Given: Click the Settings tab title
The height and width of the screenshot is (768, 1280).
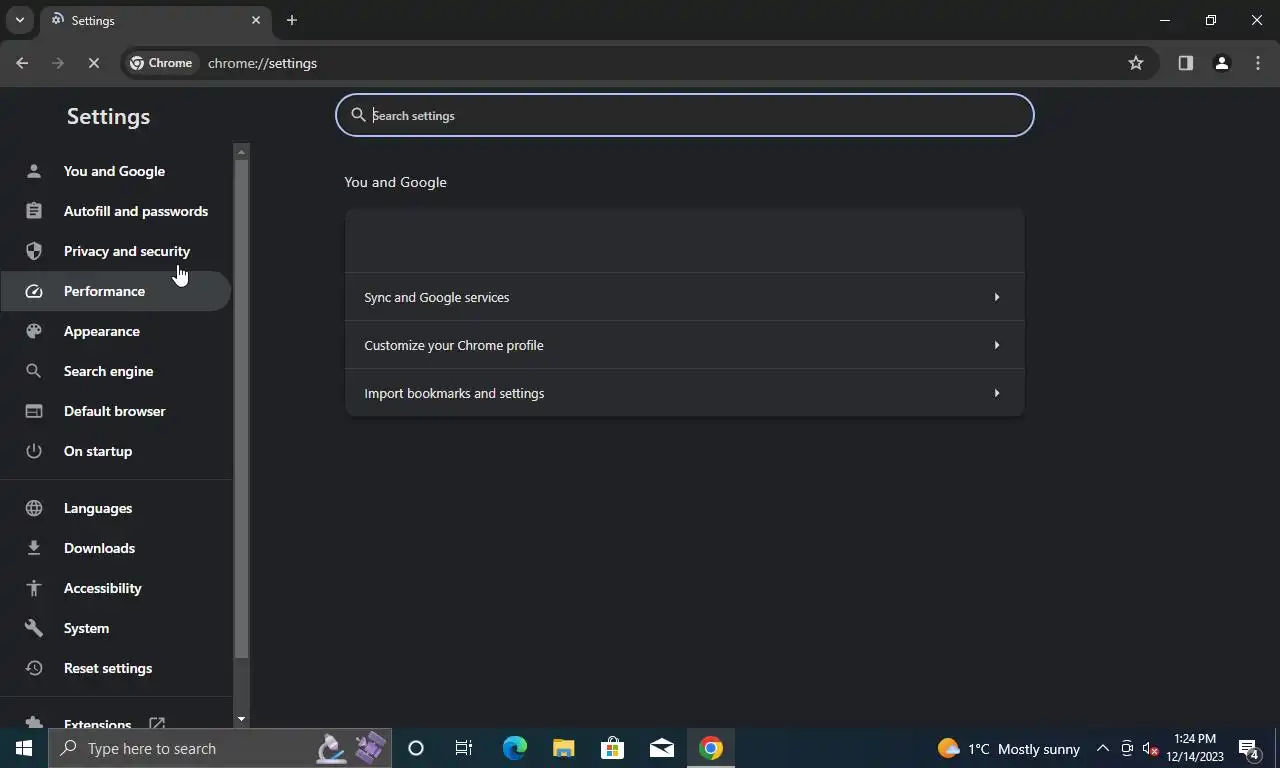Looking at the screenshot, I should pyautogui.click(x=93, y=20).
